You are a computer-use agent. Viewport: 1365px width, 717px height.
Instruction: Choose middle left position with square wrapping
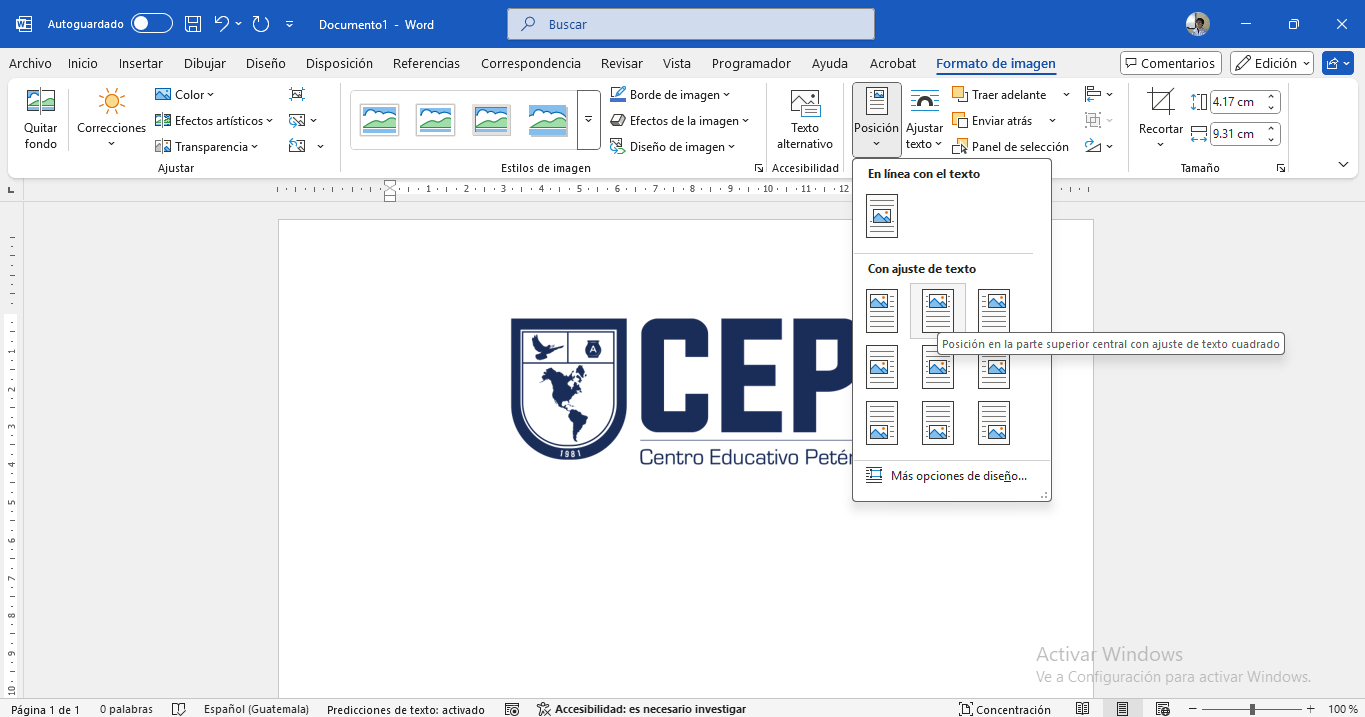point(882,367)
